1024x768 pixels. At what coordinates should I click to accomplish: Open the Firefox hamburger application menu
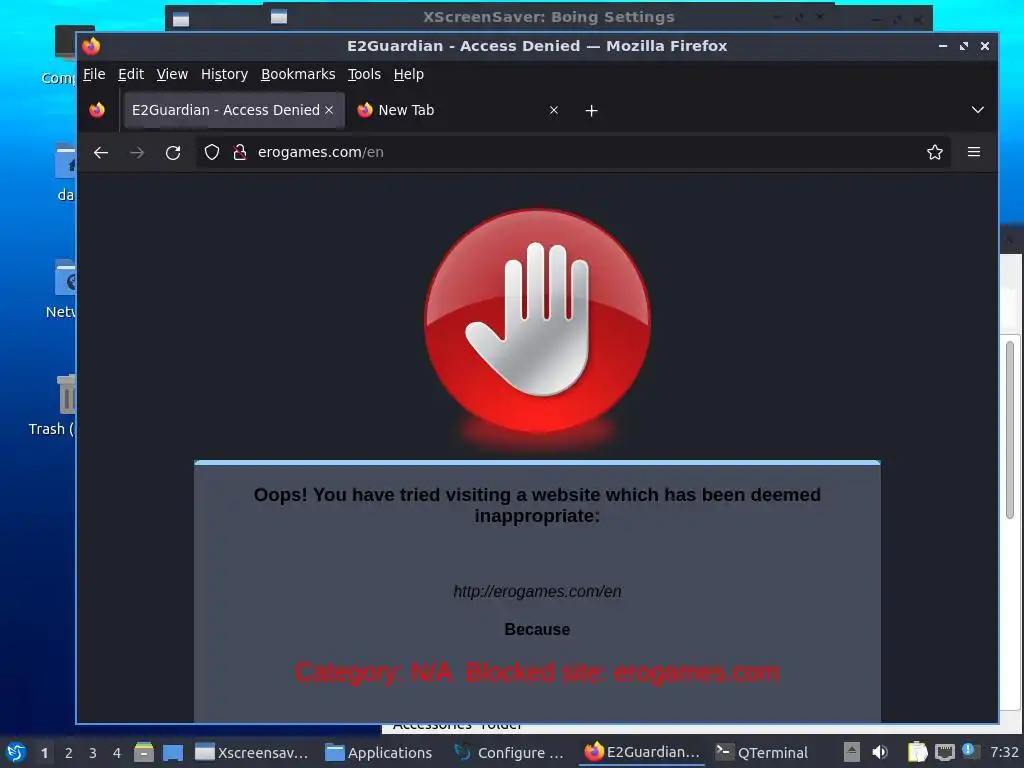point(974,152)
